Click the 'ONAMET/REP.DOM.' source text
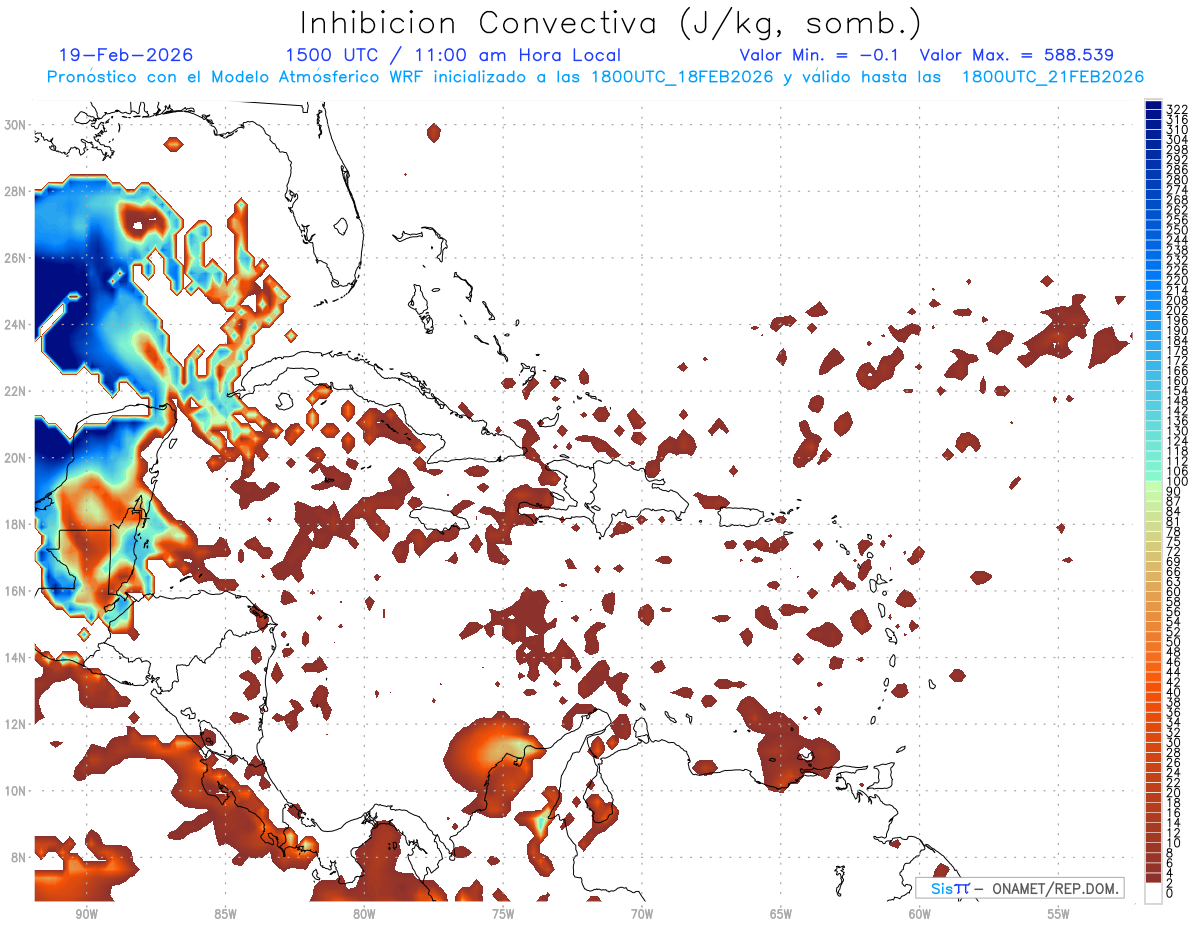This screenshot has height=927, width=1200. coord(1053,888)
